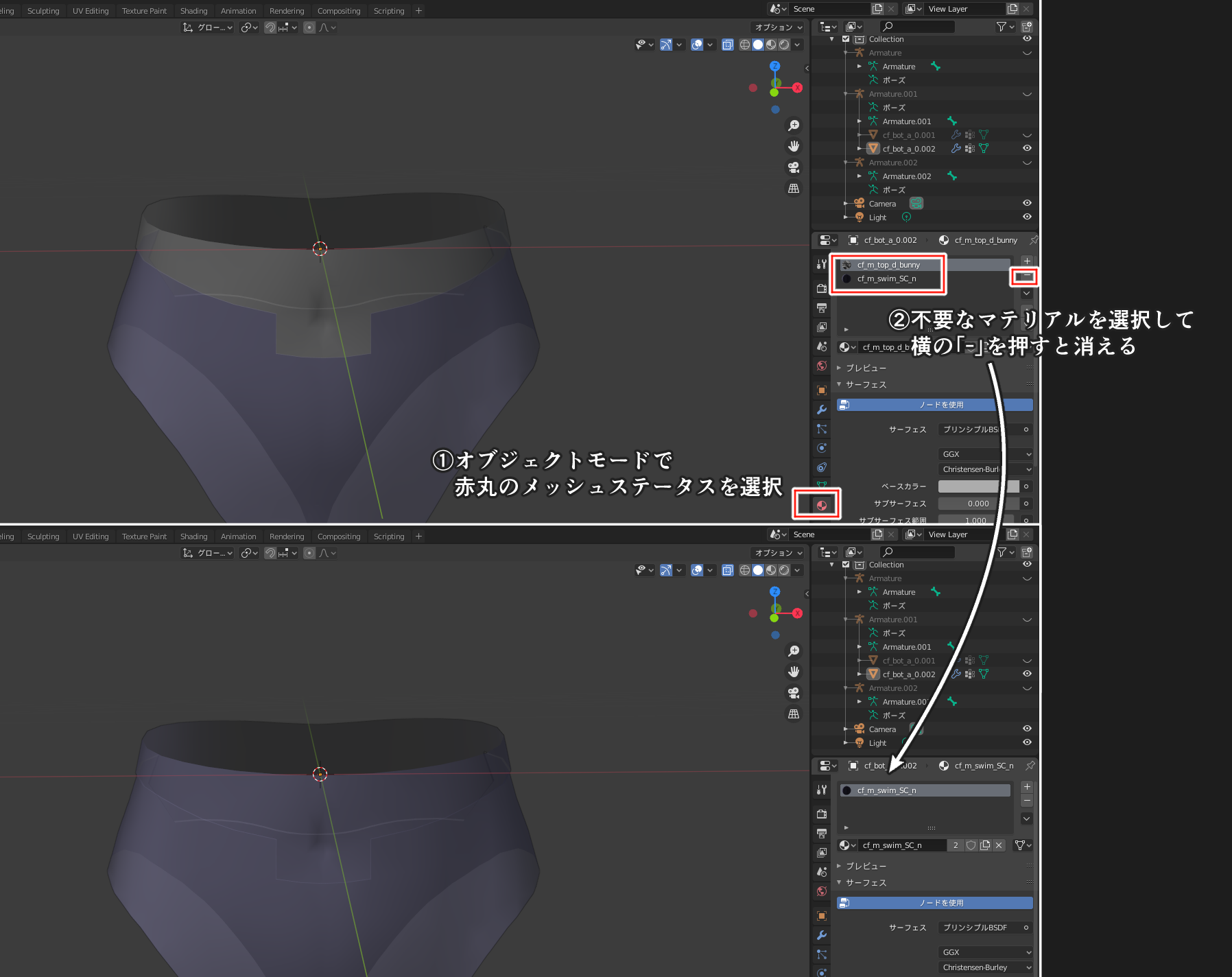
Task: Open Tool properties tab in upper screenshot
Action: (x=821, y=264)
